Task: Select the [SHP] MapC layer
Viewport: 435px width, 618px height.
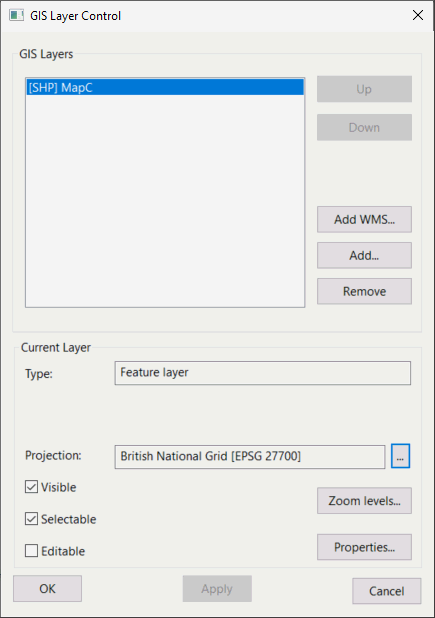Action: (x=165, y=87)
